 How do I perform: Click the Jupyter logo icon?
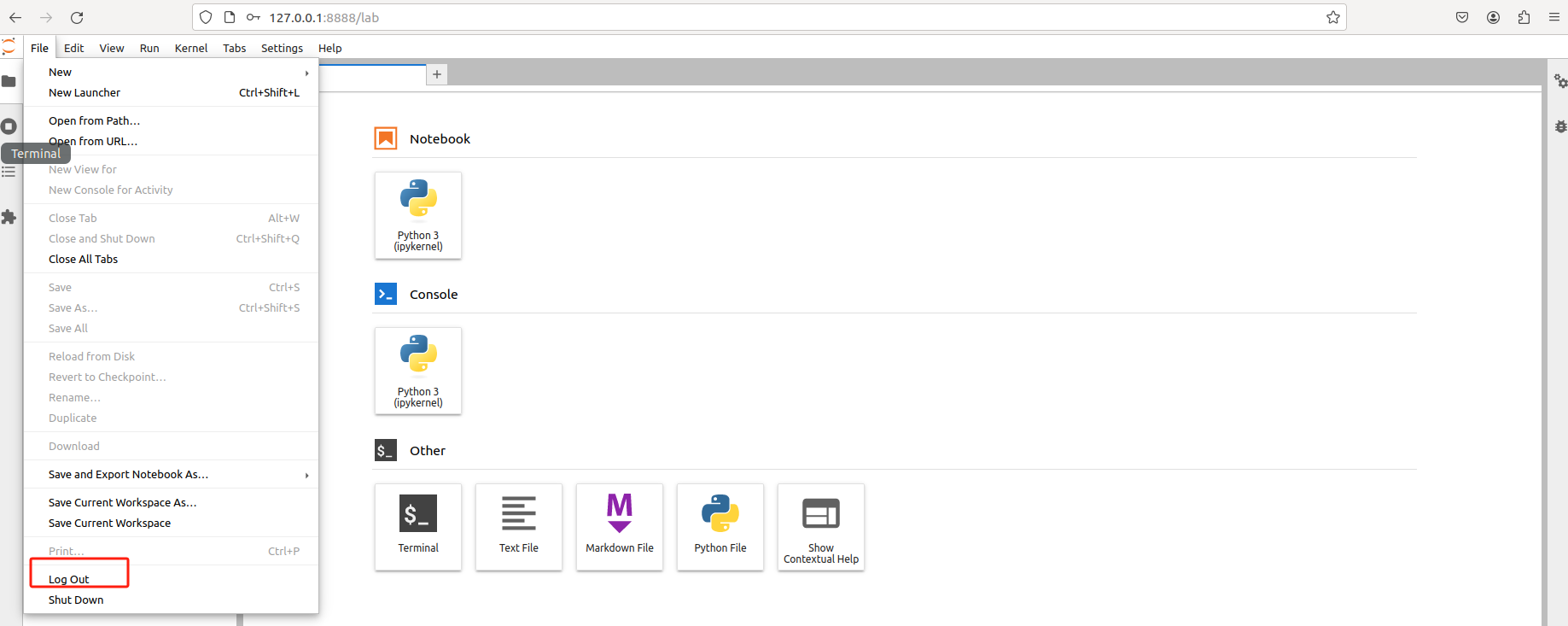click(x=9, y=47)
